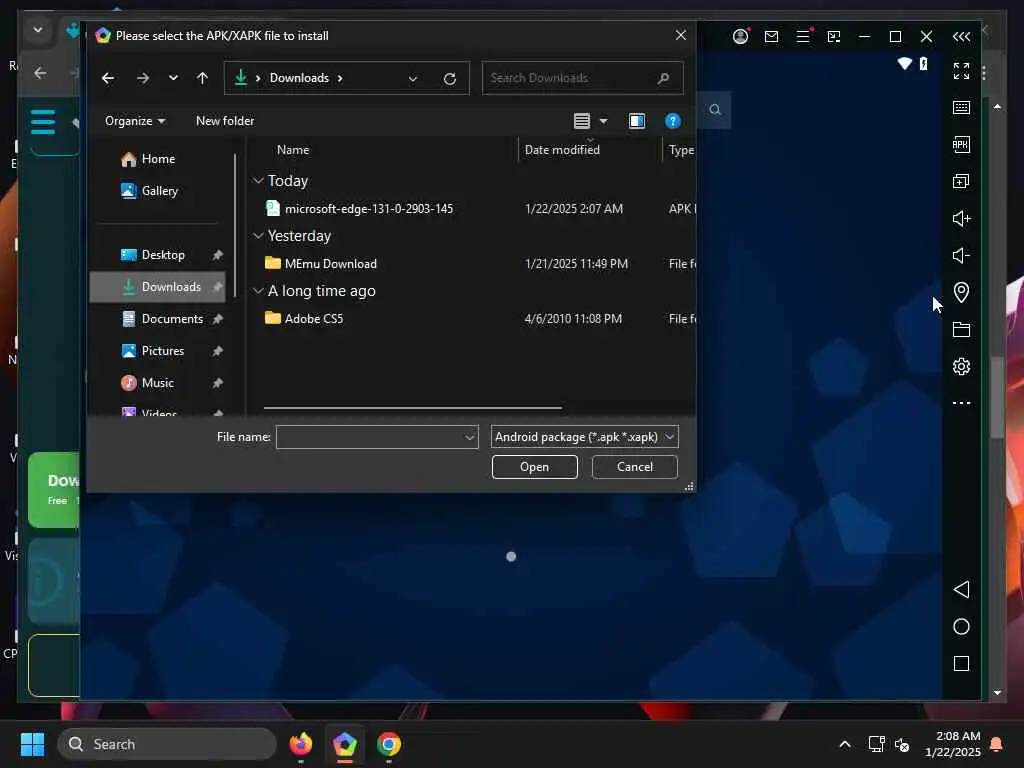Open recent locations dropdown arrow
Screen dimensions: 1024x768
tap(173, 78)
